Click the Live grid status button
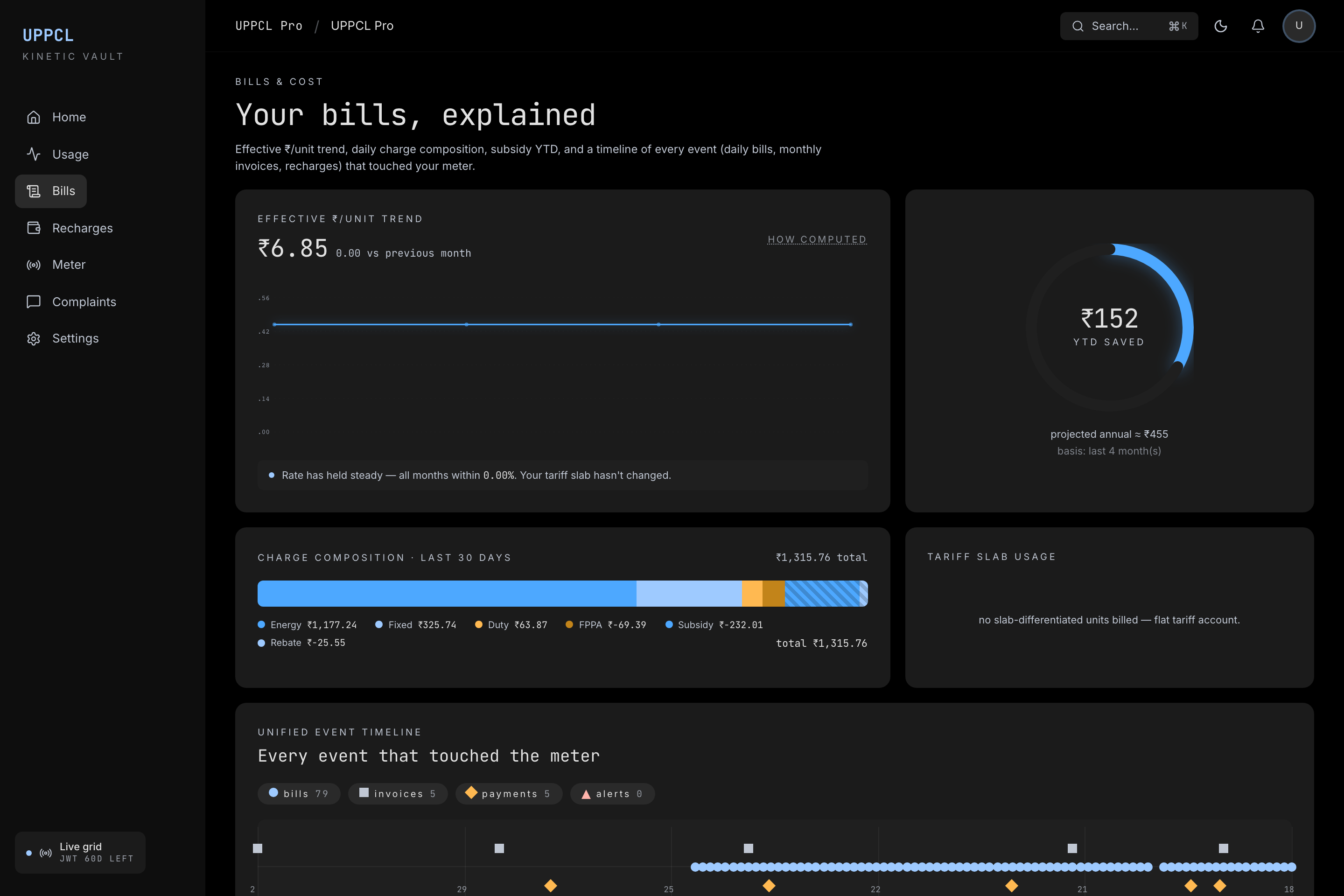This screenshot has height=896, width=1344. click(x=80, y=852)
